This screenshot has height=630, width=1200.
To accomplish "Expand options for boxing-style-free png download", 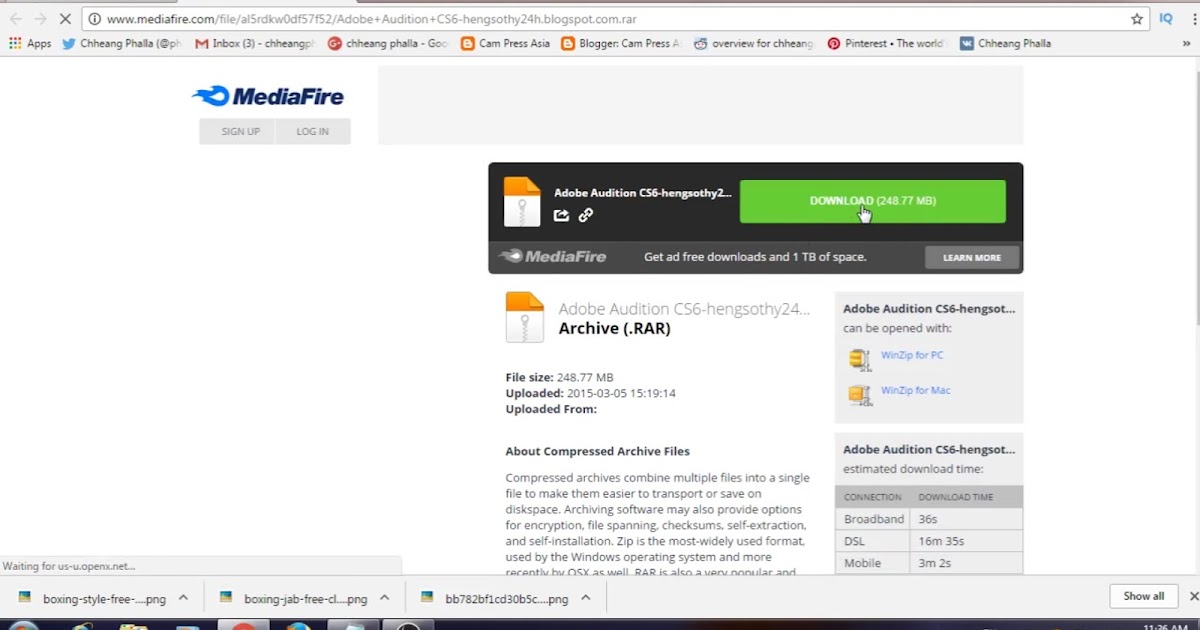I will pos(183,598).
